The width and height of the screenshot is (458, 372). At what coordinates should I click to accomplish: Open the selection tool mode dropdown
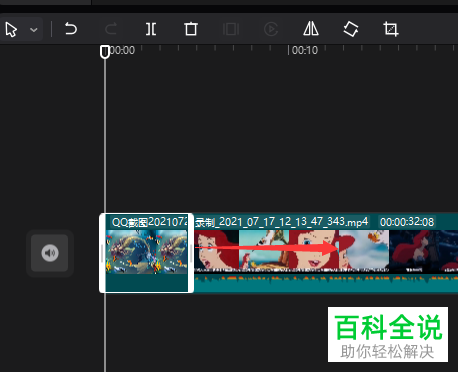click(x=34, y=30)
